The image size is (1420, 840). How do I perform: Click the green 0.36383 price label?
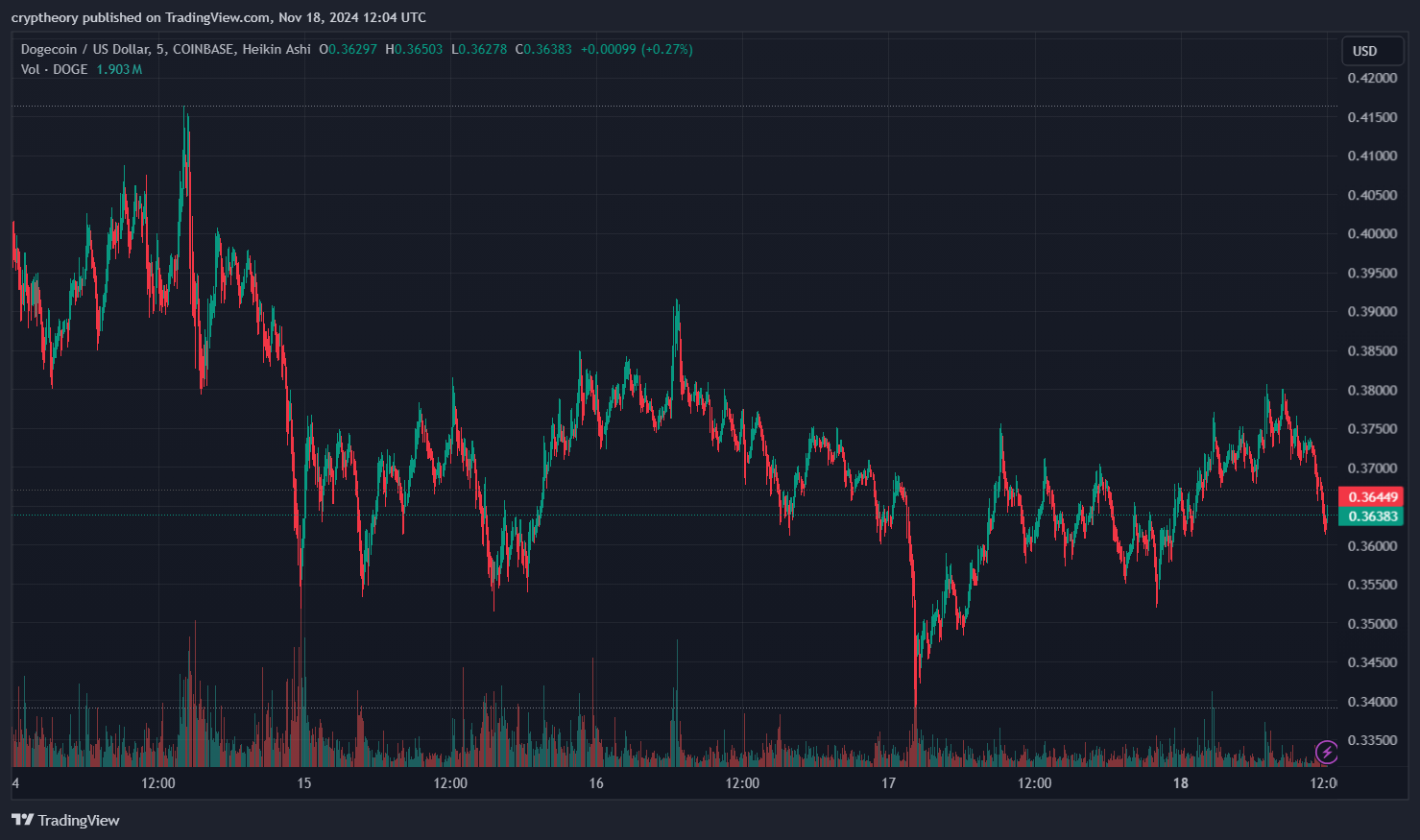[1371, 516]
